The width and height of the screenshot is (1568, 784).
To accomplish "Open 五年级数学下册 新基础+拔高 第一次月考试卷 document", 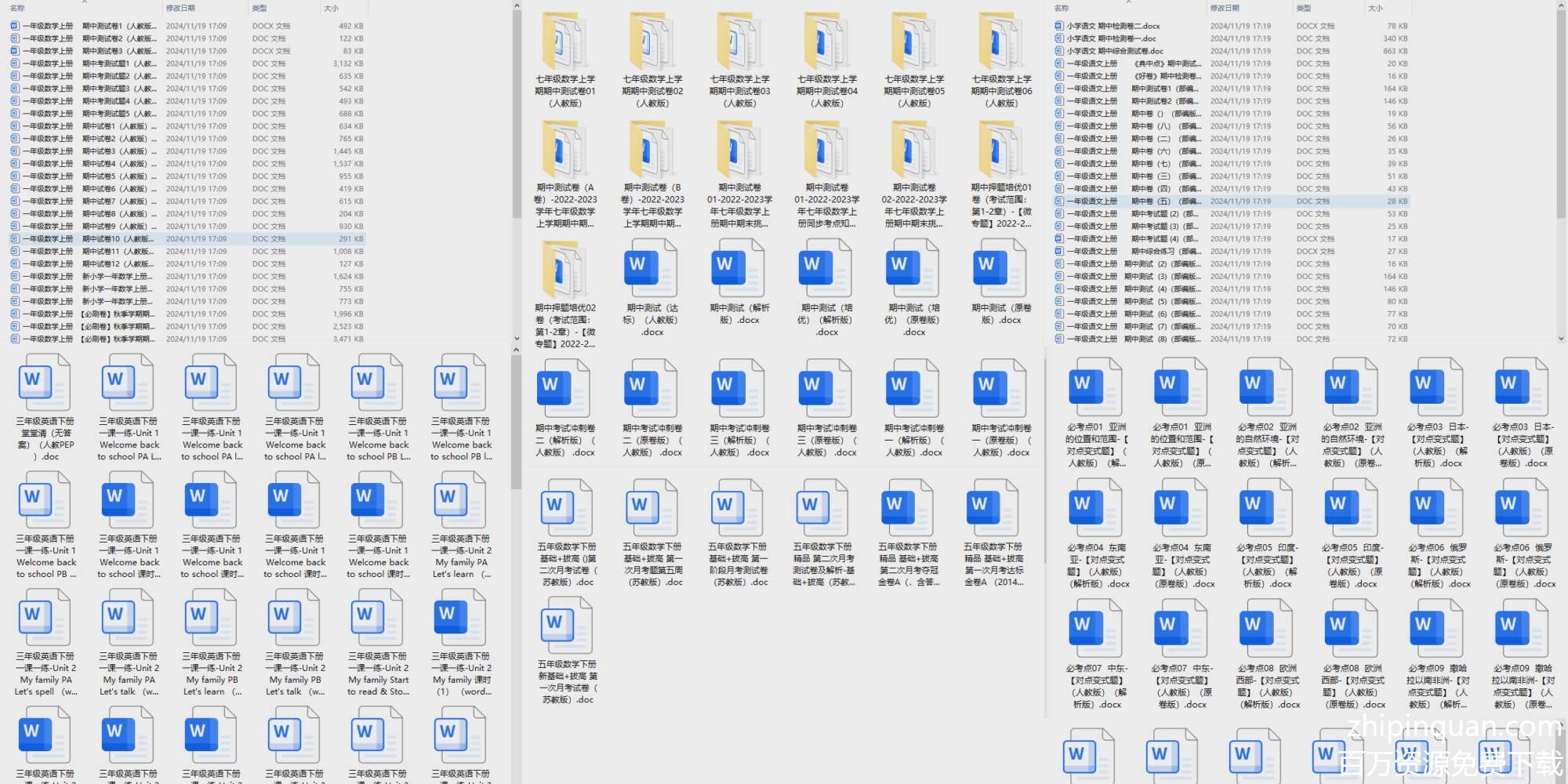I will click(567, 627).
